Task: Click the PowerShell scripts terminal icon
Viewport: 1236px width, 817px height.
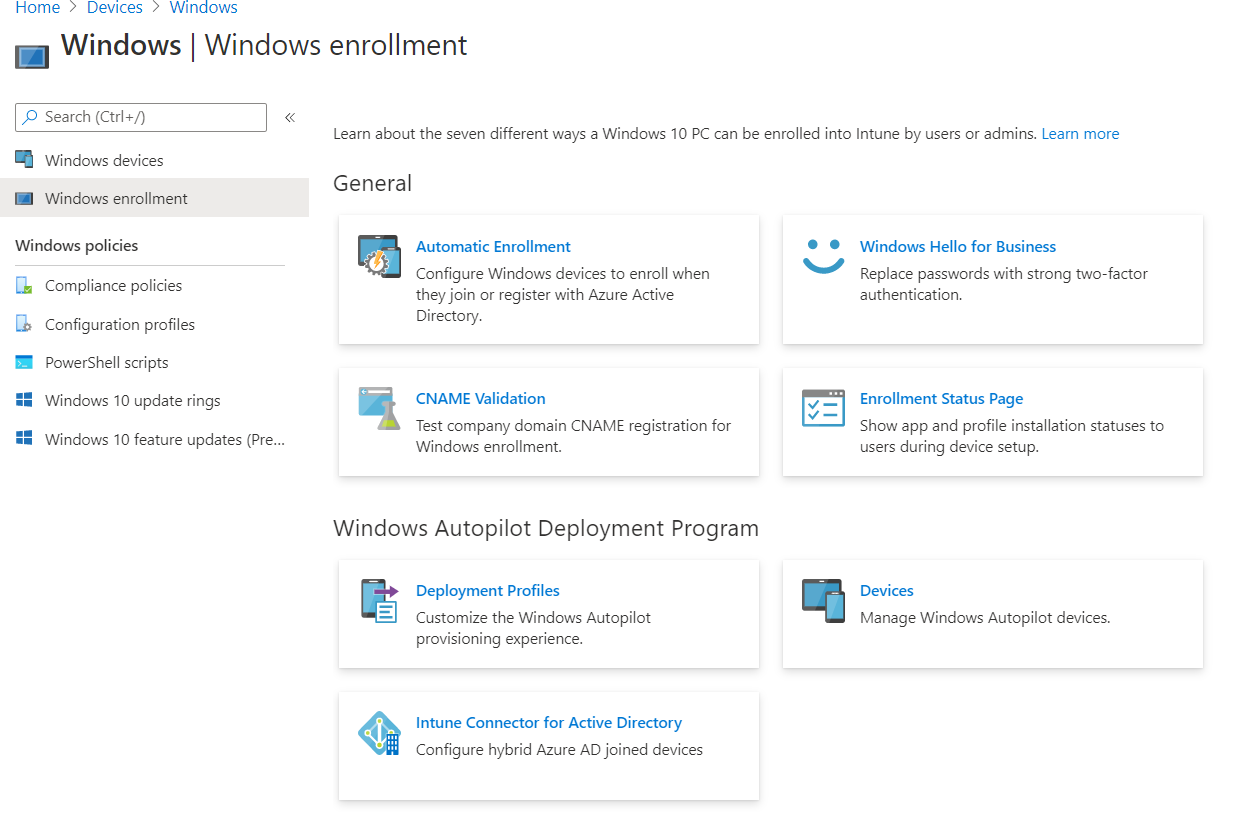Action: tap(25, 362)
